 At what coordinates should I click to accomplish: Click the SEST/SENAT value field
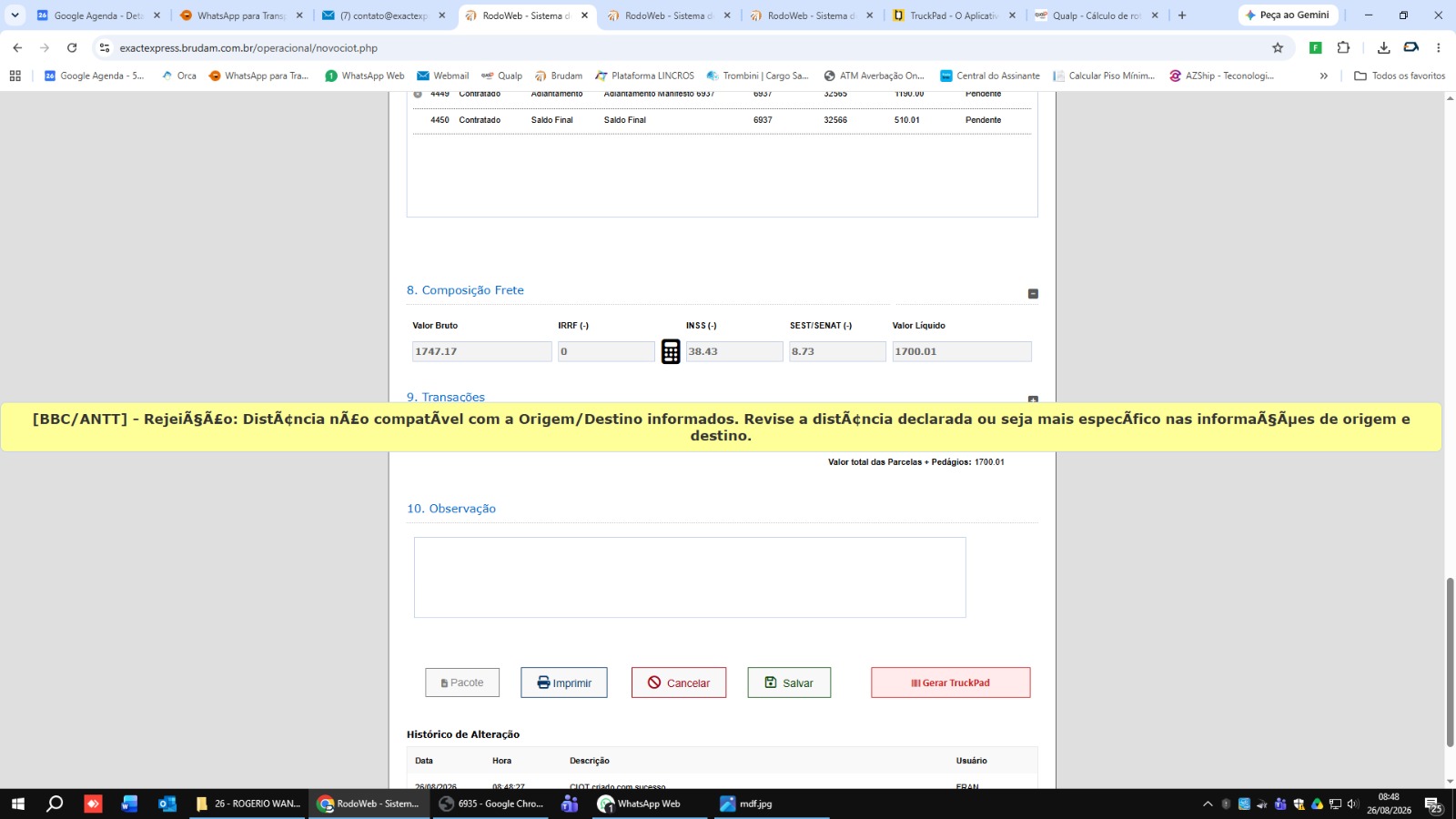(x=837, y=351)
